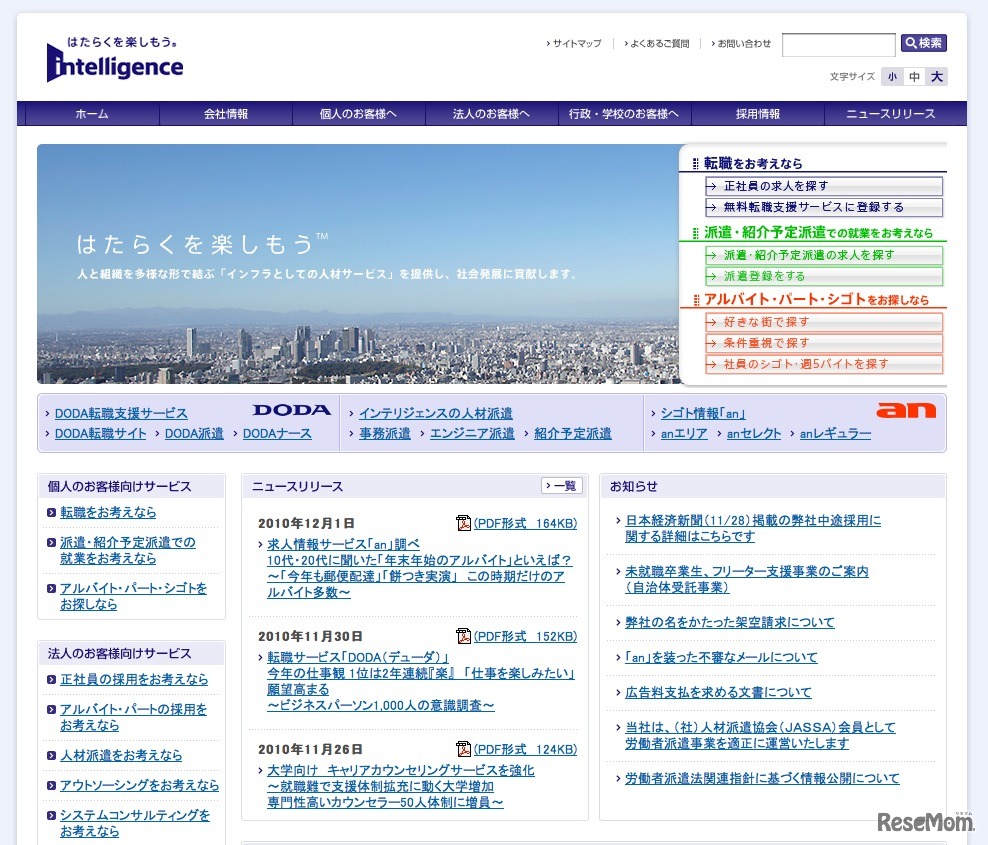Screen dimensions: 988x845
Task: Go to 採用情報 in navigation bar
Action: (758, 114)
